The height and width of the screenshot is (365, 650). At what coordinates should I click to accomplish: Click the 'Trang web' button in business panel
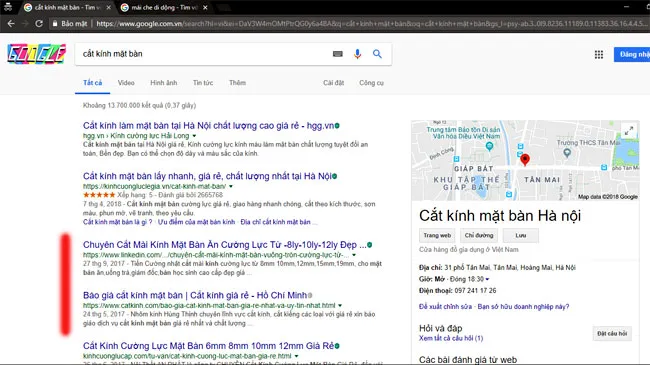point(437,236)
